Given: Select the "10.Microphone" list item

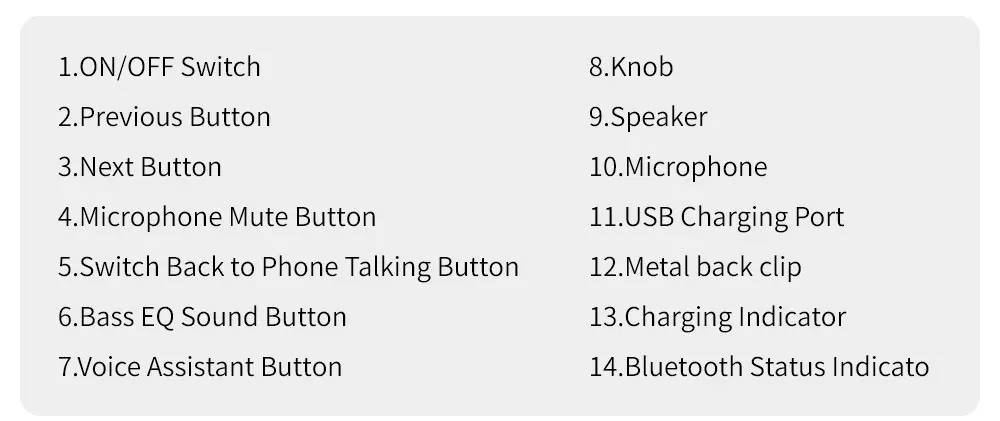Looking at the screenshot, I should [x=678, y=167].
